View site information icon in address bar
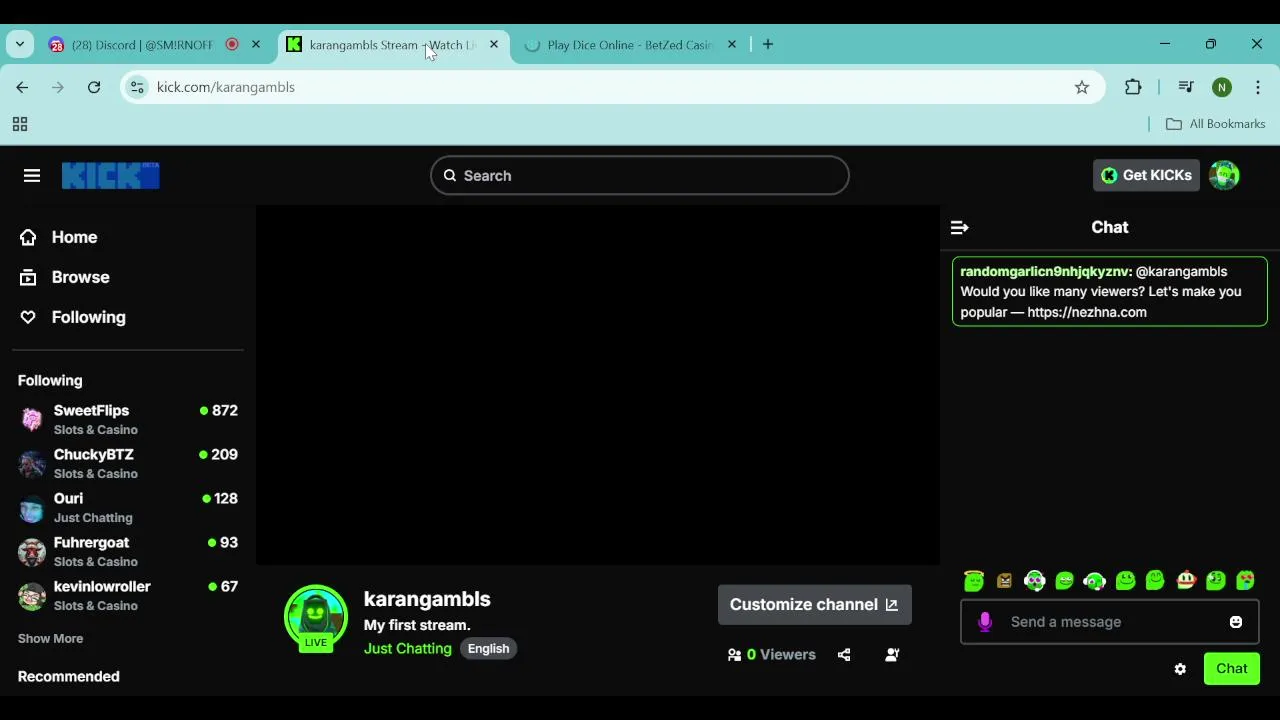Viewport: 1280px width, 720px height. point(138,87)
